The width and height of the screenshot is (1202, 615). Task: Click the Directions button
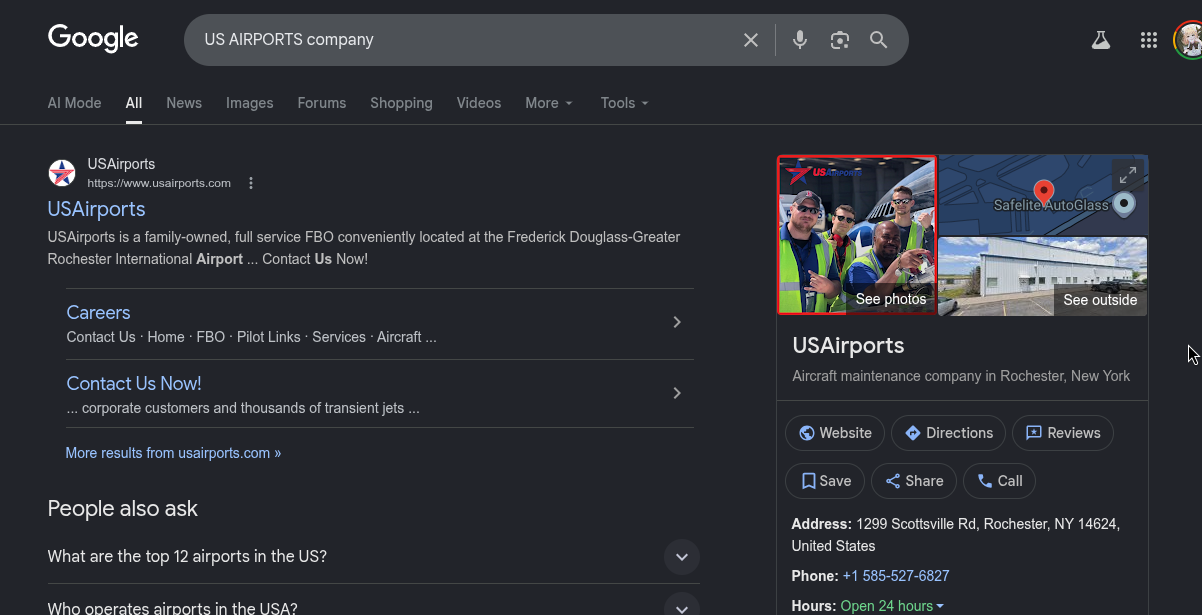(948, 433)
